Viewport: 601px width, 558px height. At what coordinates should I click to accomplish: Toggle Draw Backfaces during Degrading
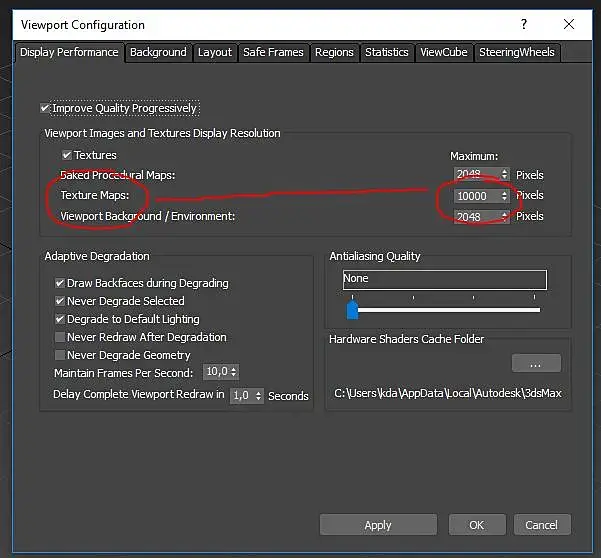(60, 283)
